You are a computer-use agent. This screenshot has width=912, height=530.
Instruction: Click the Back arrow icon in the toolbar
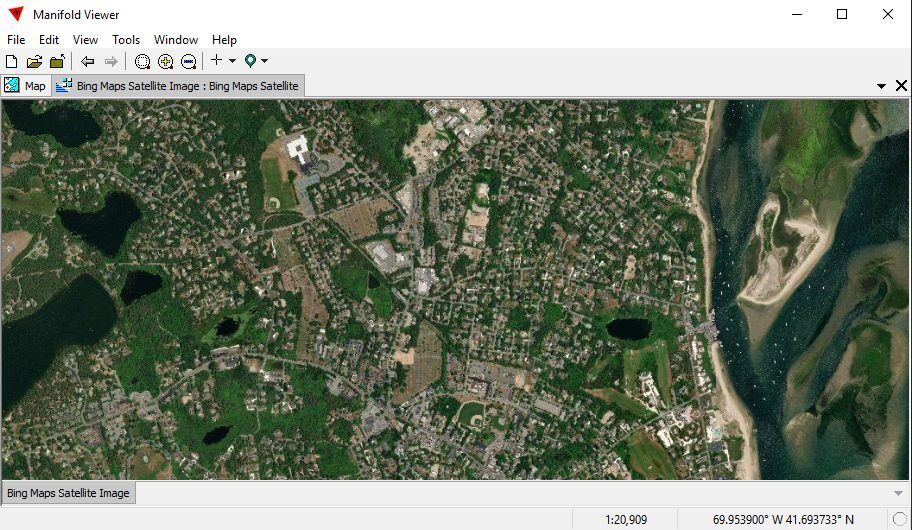(88, 62)
